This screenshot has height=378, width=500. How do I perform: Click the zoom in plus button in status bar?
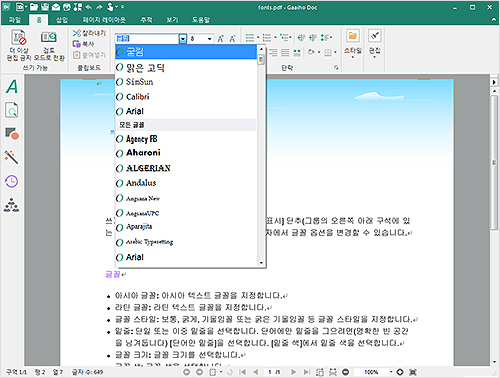click(x=400, y=372)
